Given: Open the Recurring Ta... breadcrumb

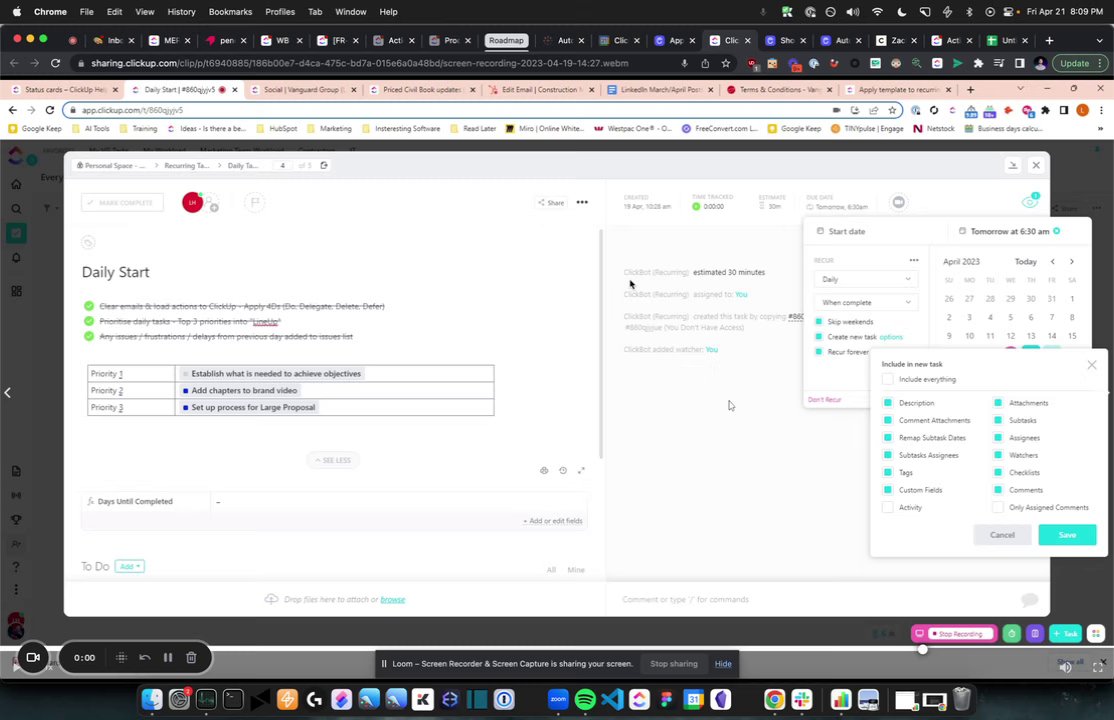Looking at the screenshot, I should (x=186, y=166).
